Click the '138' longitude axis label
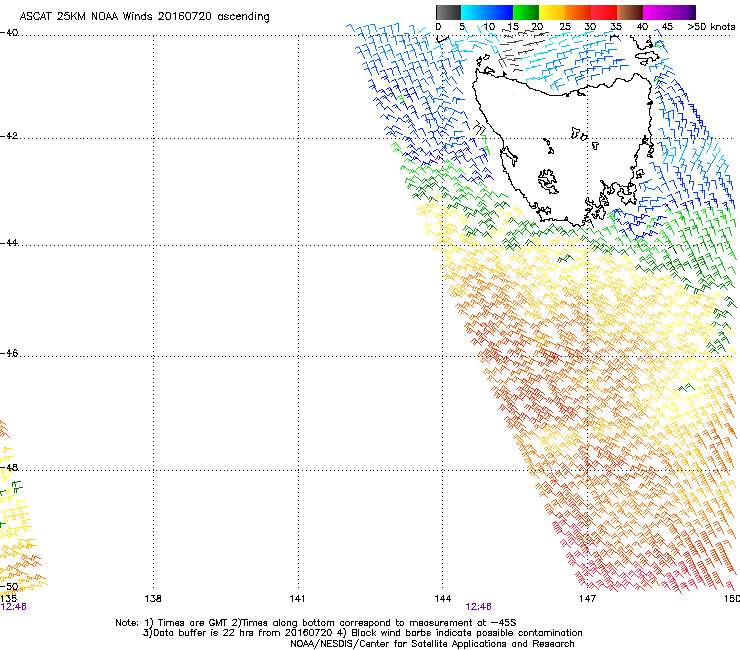This screenshot has width=740, height=650. point(153,599)
